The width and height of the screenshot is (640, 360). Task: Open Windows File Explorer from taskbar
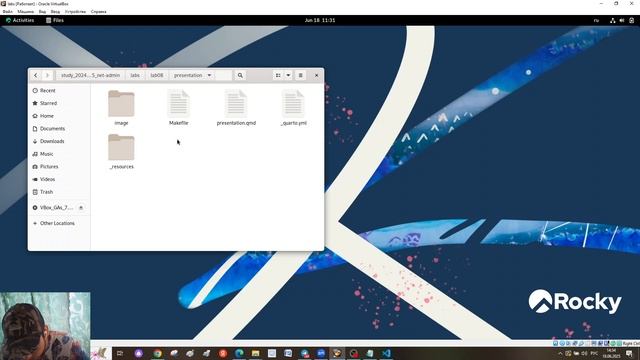tap(256, 353)
